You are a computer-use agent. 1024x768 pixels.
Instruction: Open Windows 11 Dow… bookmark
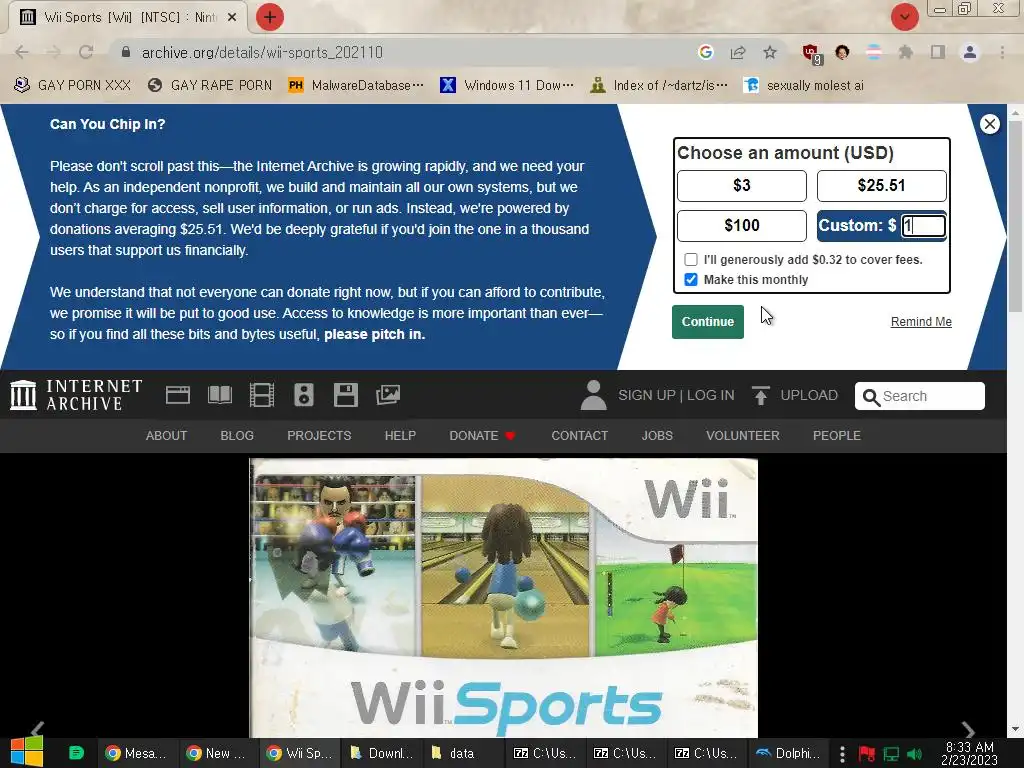tap(507, 85)
